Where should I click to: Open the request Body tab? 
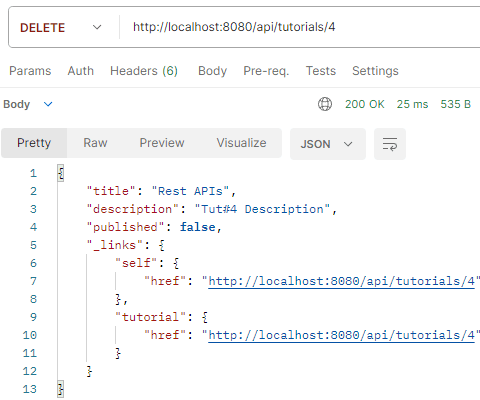tap(212, 71)
